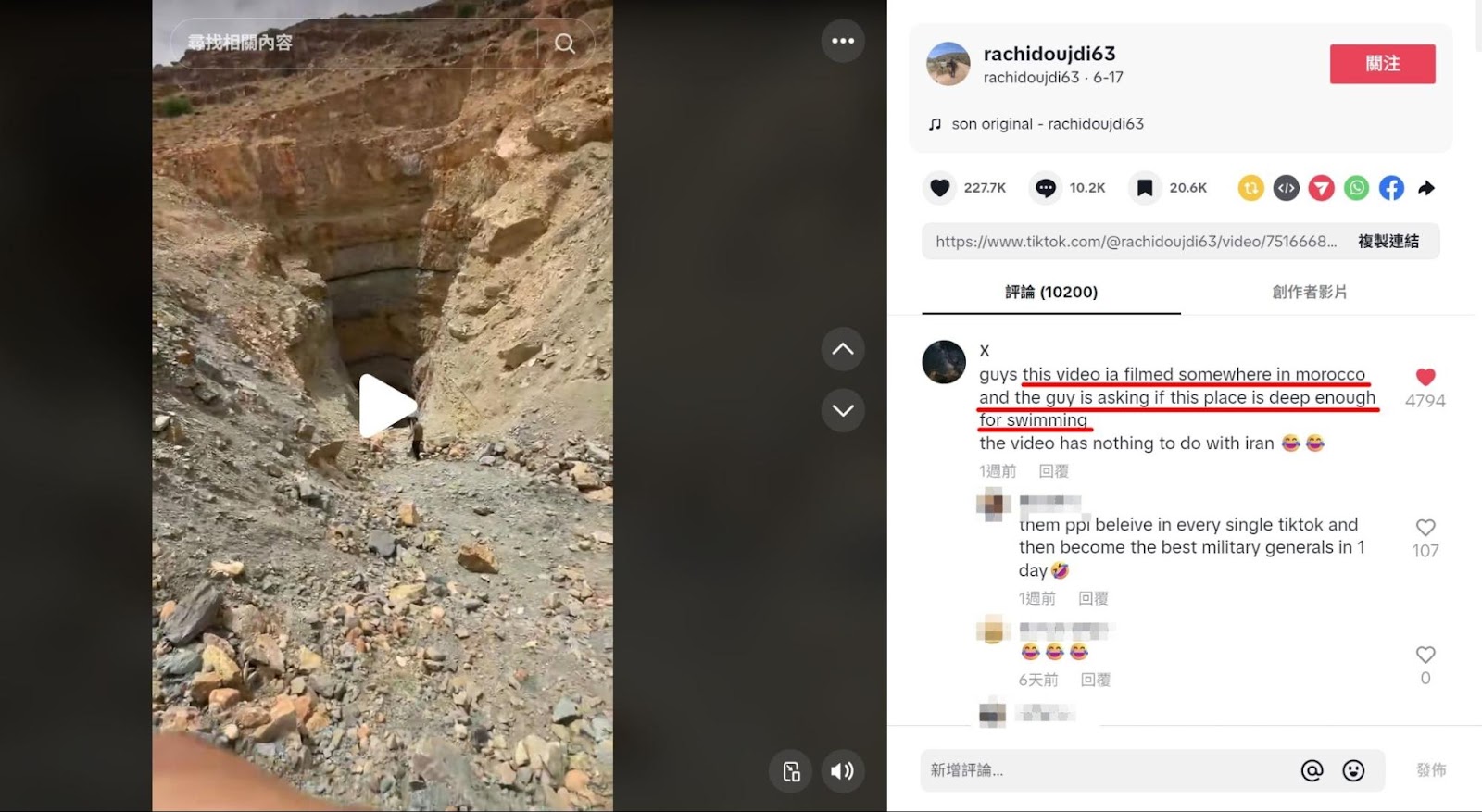Go to previous video with up chevron

pyautogui.click(x=843, y=349)
